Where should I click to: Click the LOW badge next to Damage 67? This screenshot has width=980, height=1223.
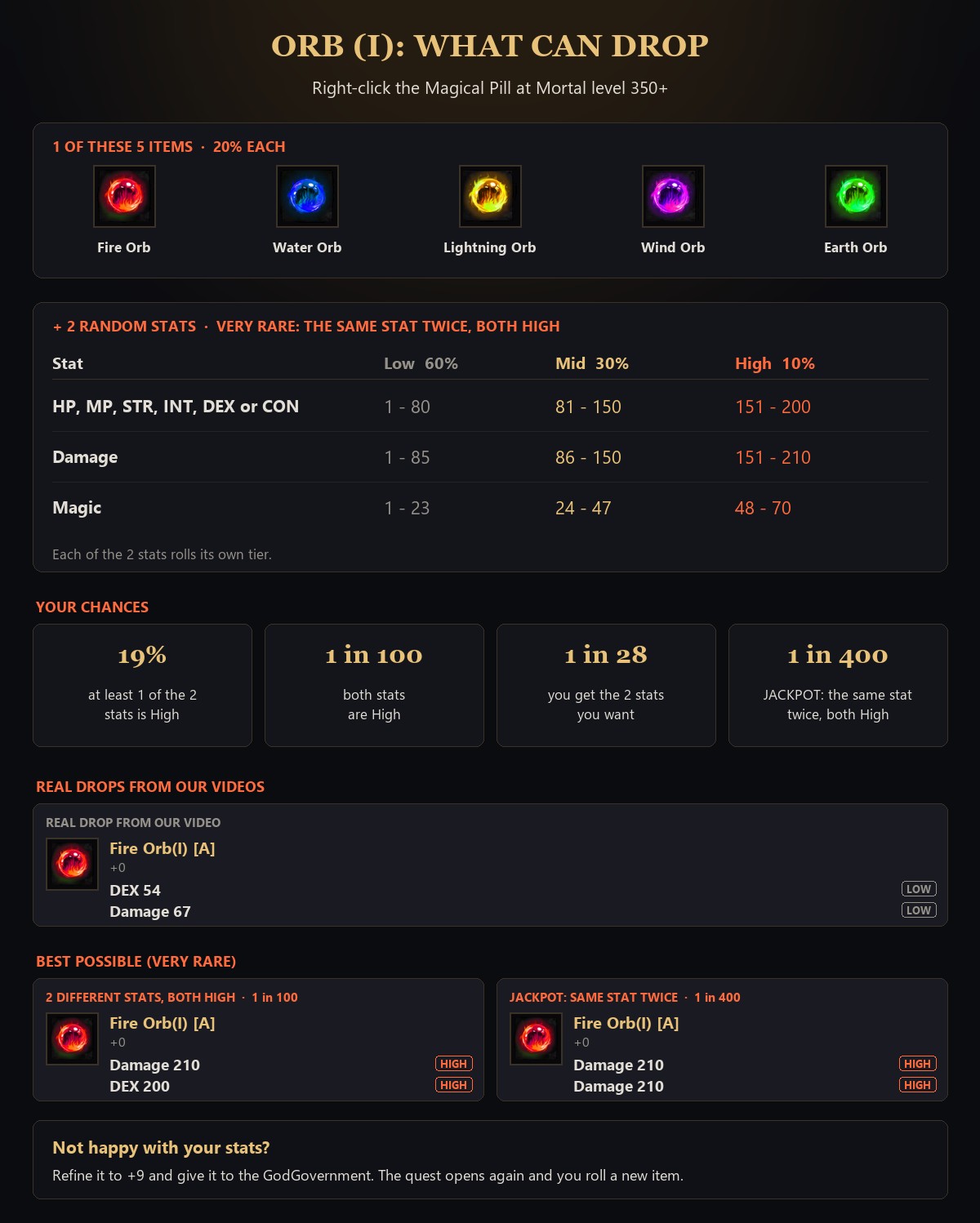click(x=919, y=910)
